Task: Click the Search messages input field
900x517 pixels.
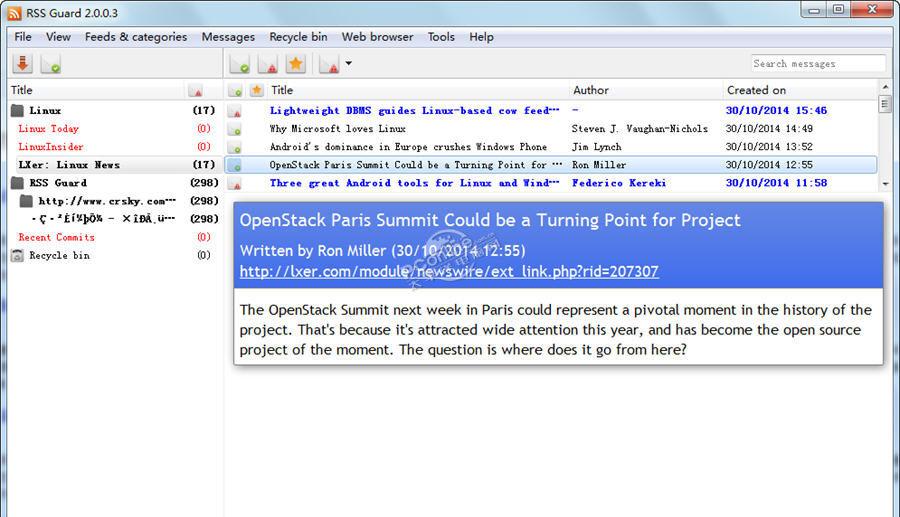Action: pos(818,63)
